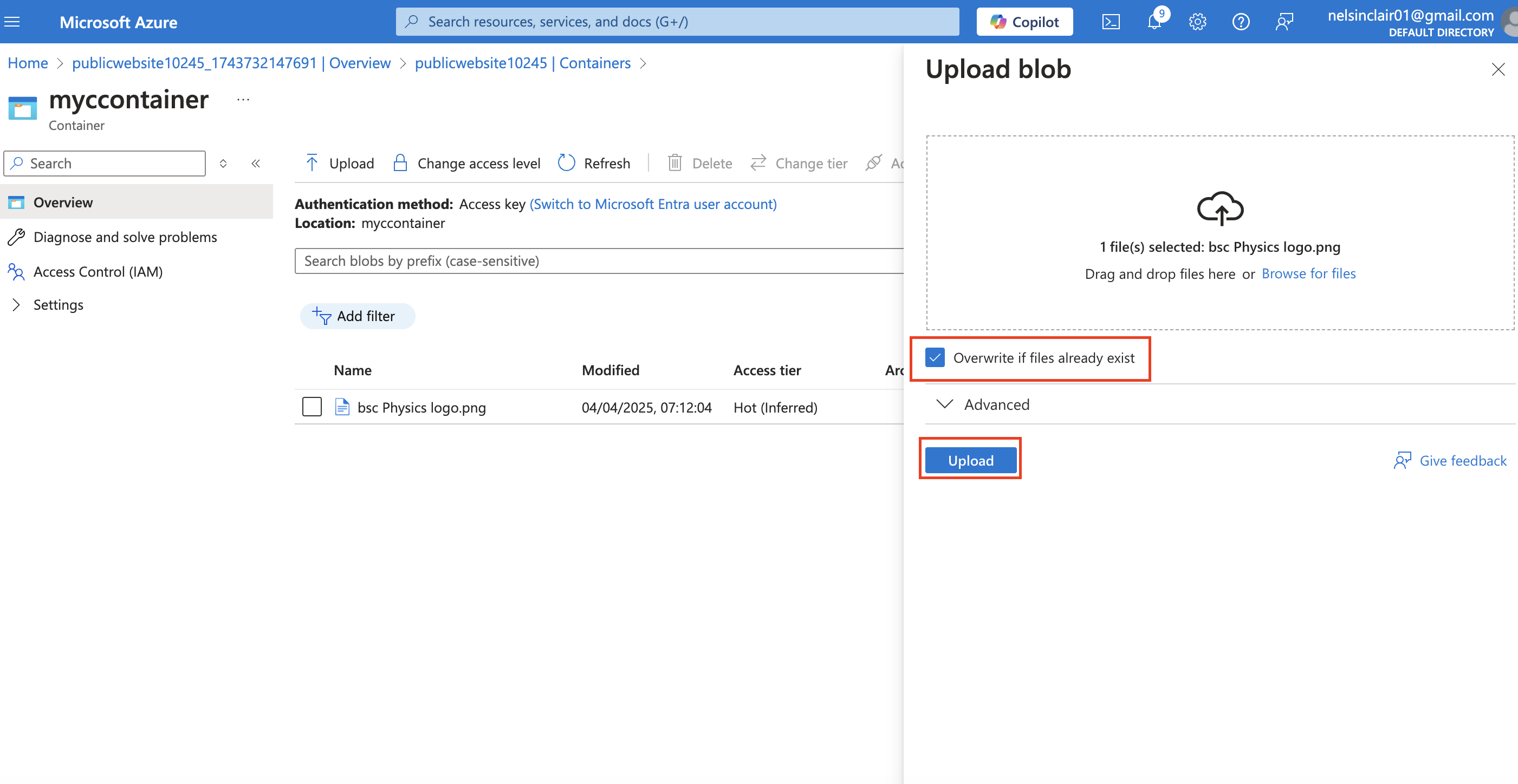Image resolution: width=1518 pixels, height=784 pixels.
Task: Click the Give feedback link in upload panel
Action: 1450,461
